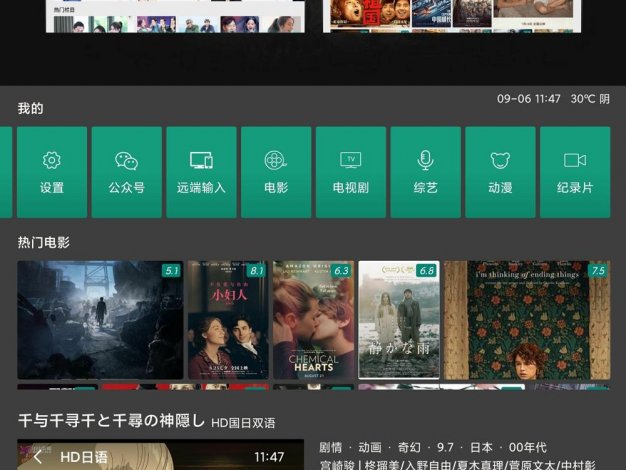Open the 动漫 bear icon tile
This screenshot has height=470, width=626.
pos(500,172)
